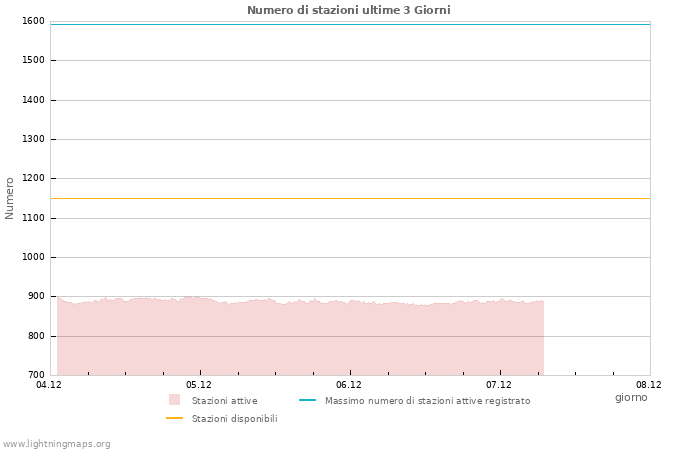
Task: Open the www.lightningmaps.org watermark link
Action: pyautogui.click(x=57, y=444)
